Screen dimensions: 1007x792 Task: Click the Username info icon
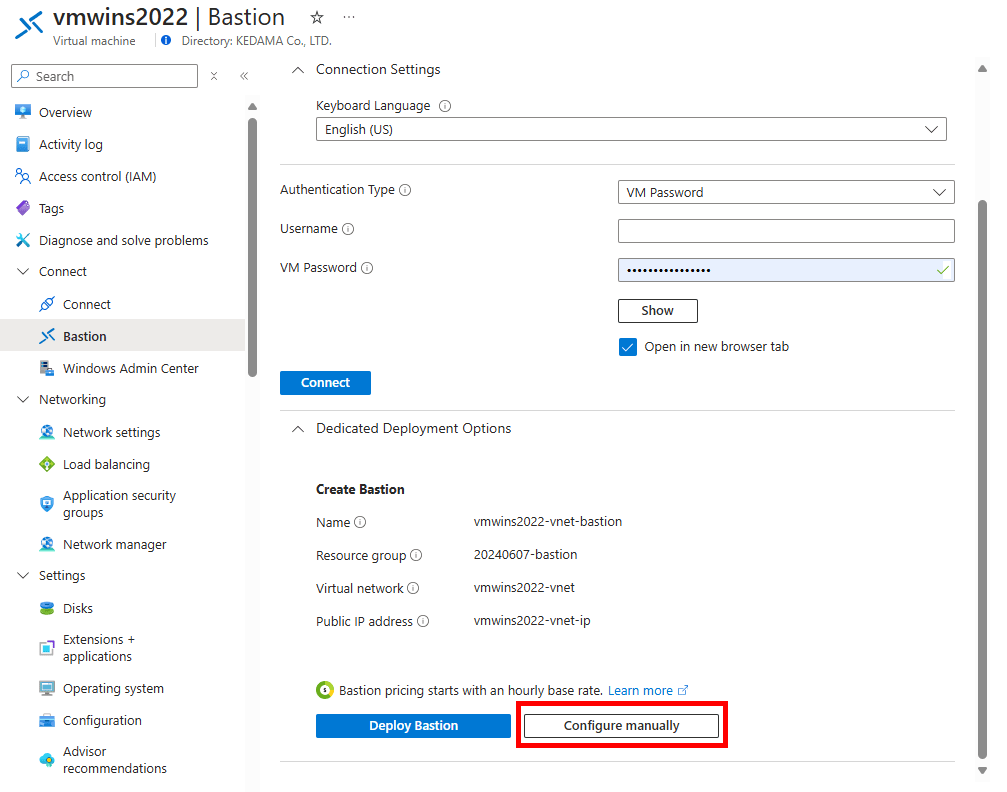click(348, 229)
